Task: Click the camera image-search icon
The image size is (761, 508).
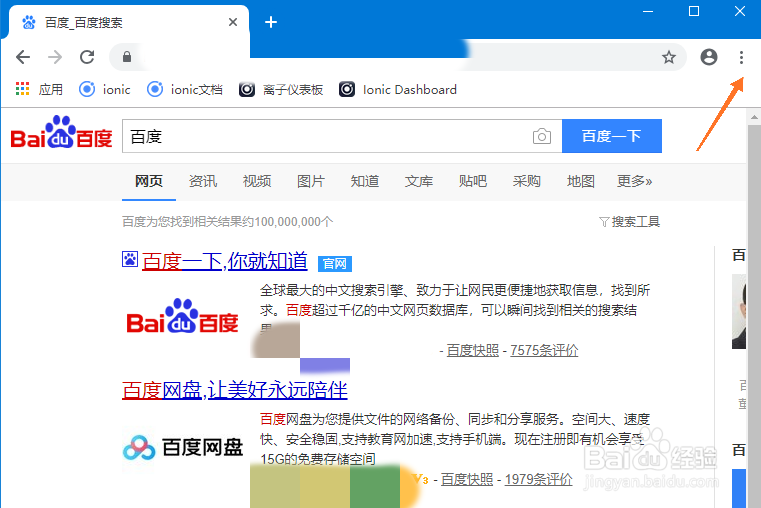Action: coord(542,136)
